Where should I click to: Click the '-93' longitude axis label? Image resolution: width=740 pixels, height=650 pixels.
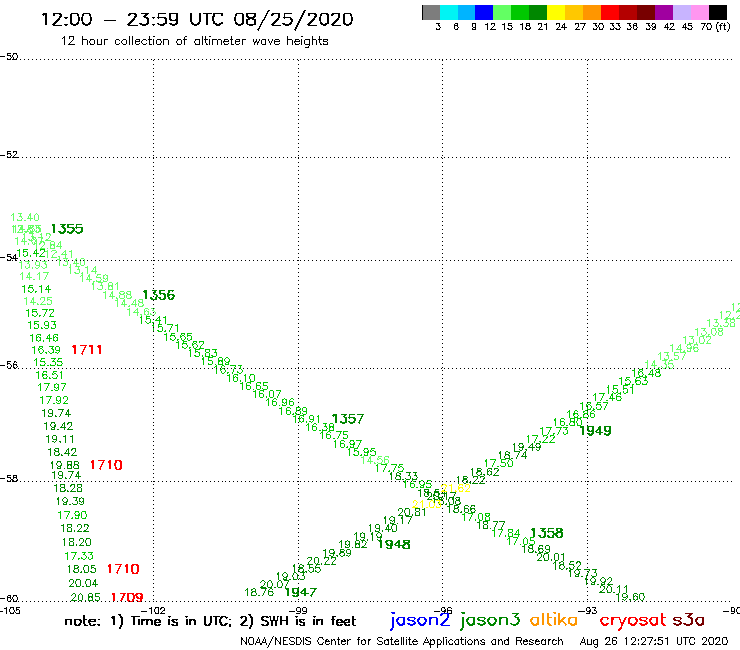click(x=588, y=611)
